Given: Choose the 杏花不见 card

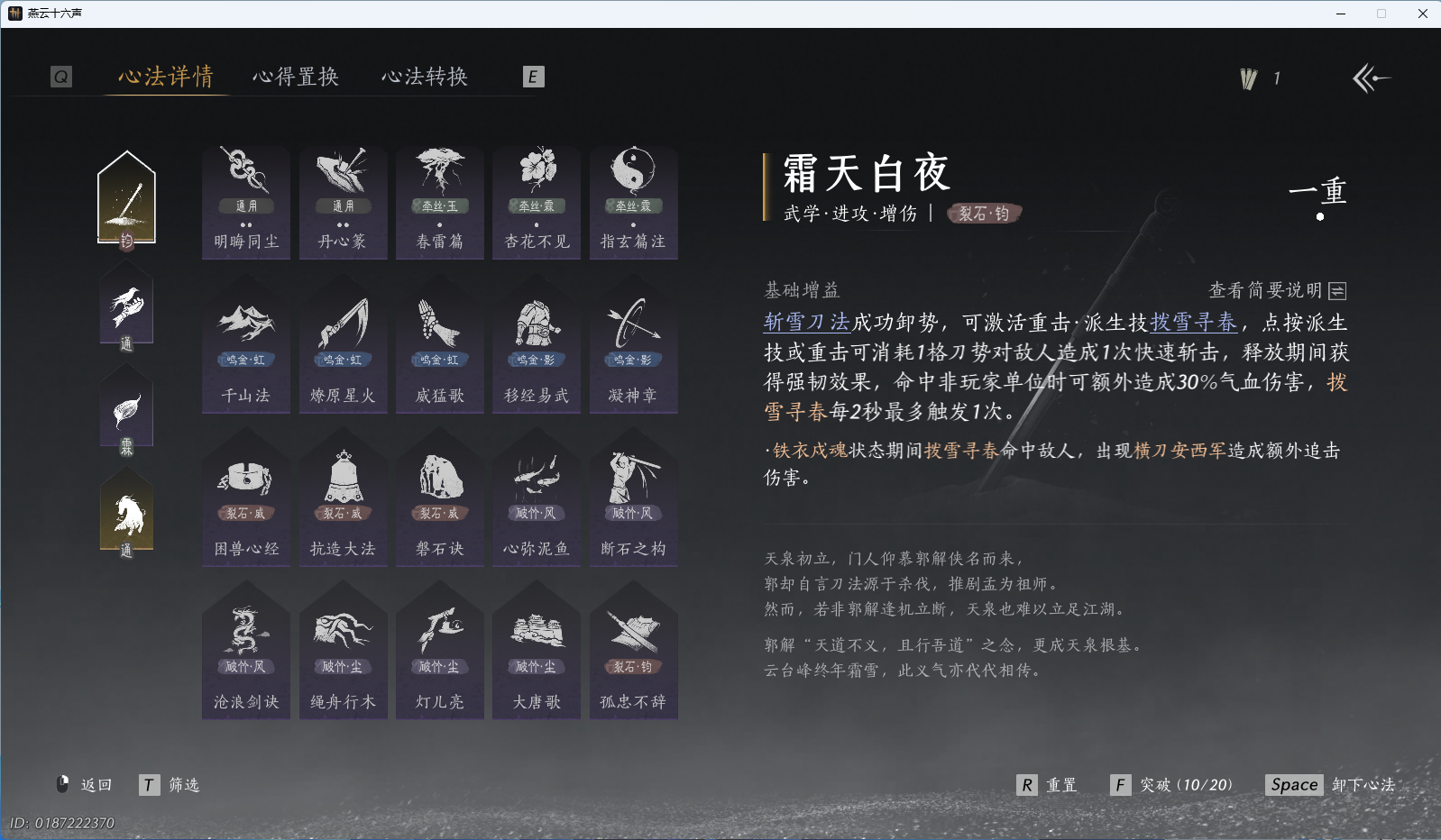Looking at the screenshot, I should click(x=537, y=202).
